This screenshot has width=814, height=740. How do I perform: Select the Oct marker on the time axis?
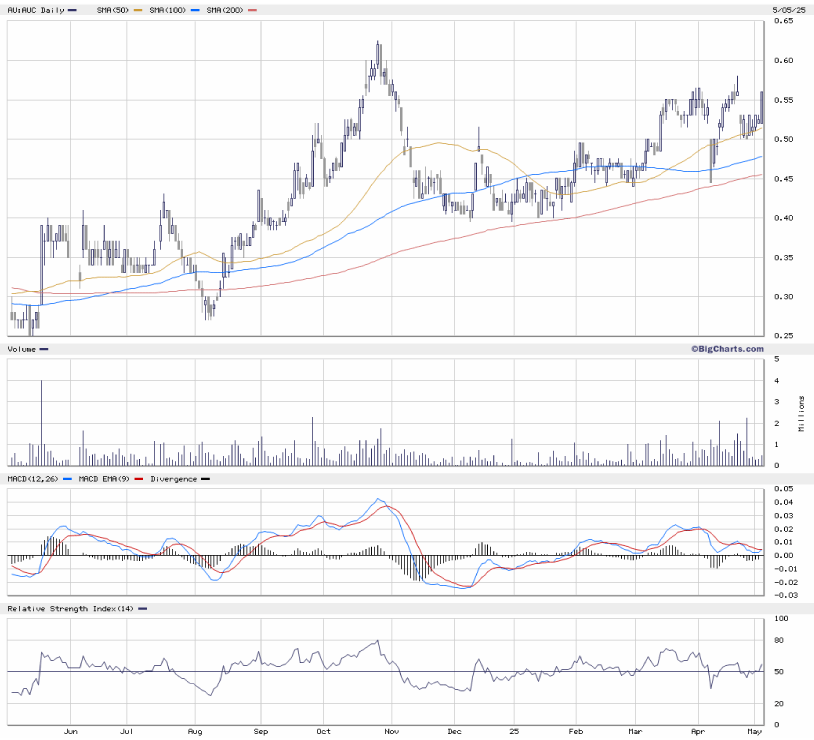click(322, 732)
